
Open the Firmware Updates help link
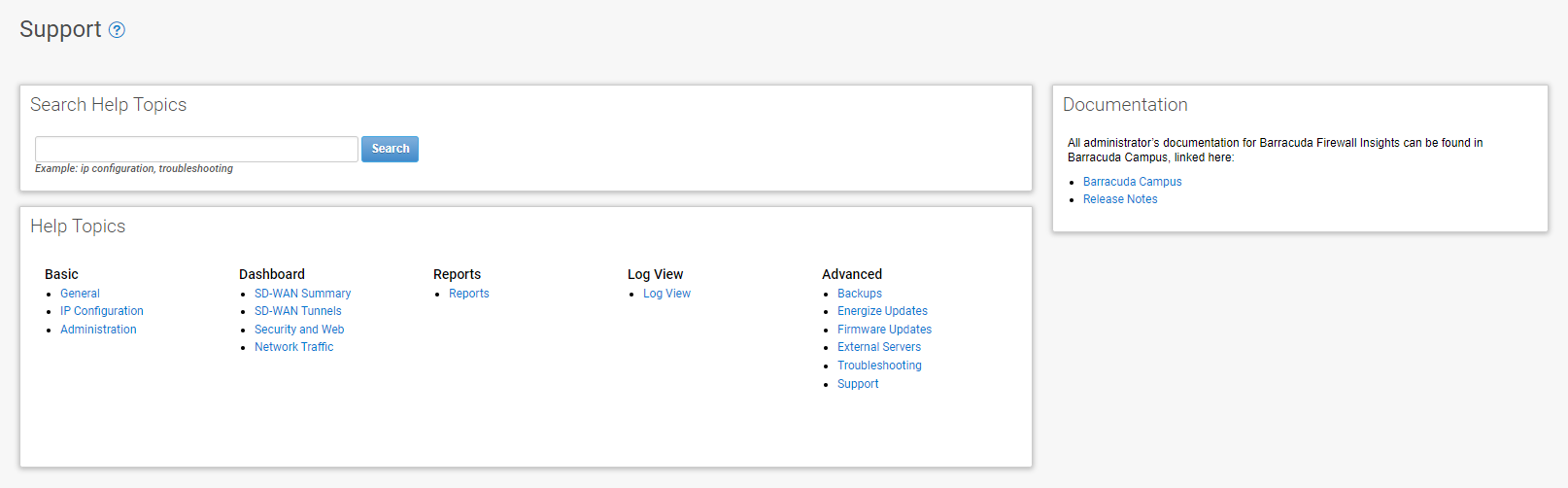[x=884, y=330]
